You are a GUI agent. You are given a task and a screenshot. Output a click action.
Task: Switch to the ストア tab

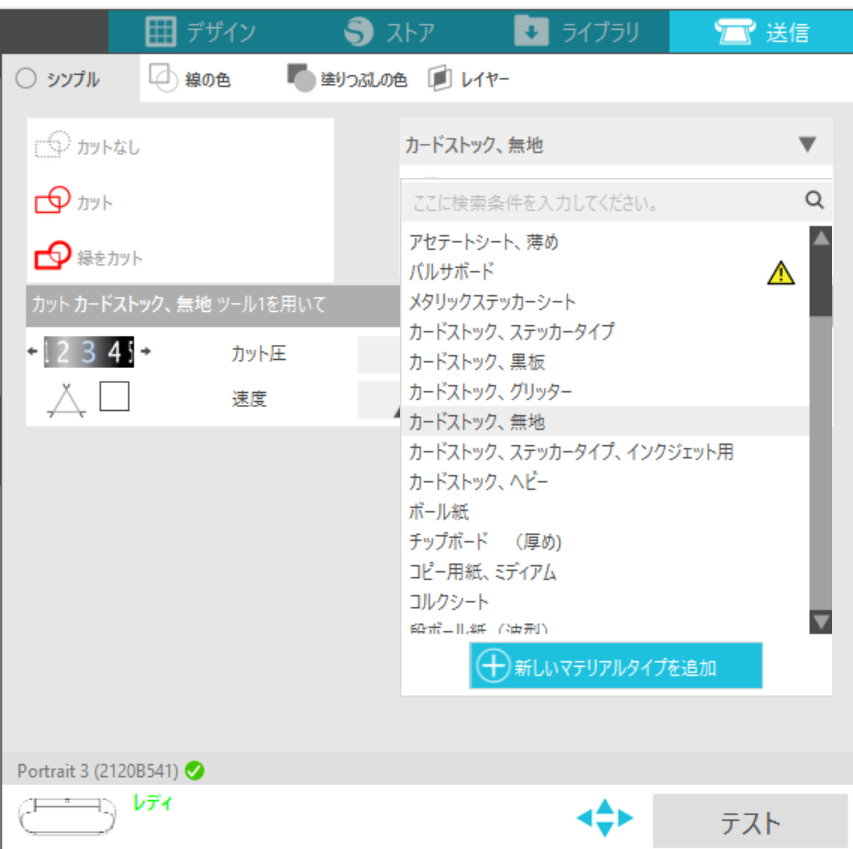pos(390,32)
